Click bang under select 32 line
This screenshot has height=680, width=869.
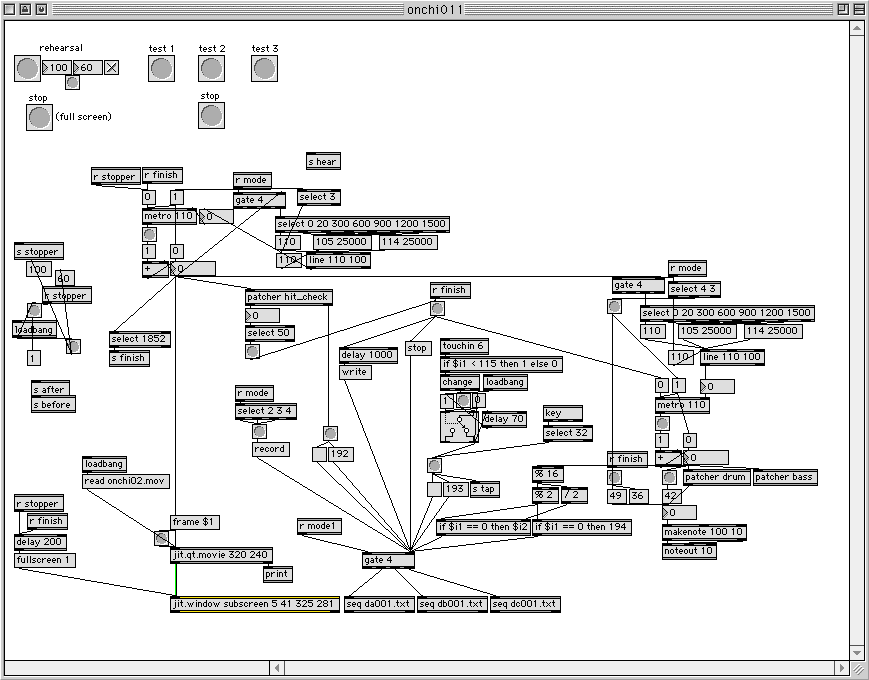coord(434,466)
